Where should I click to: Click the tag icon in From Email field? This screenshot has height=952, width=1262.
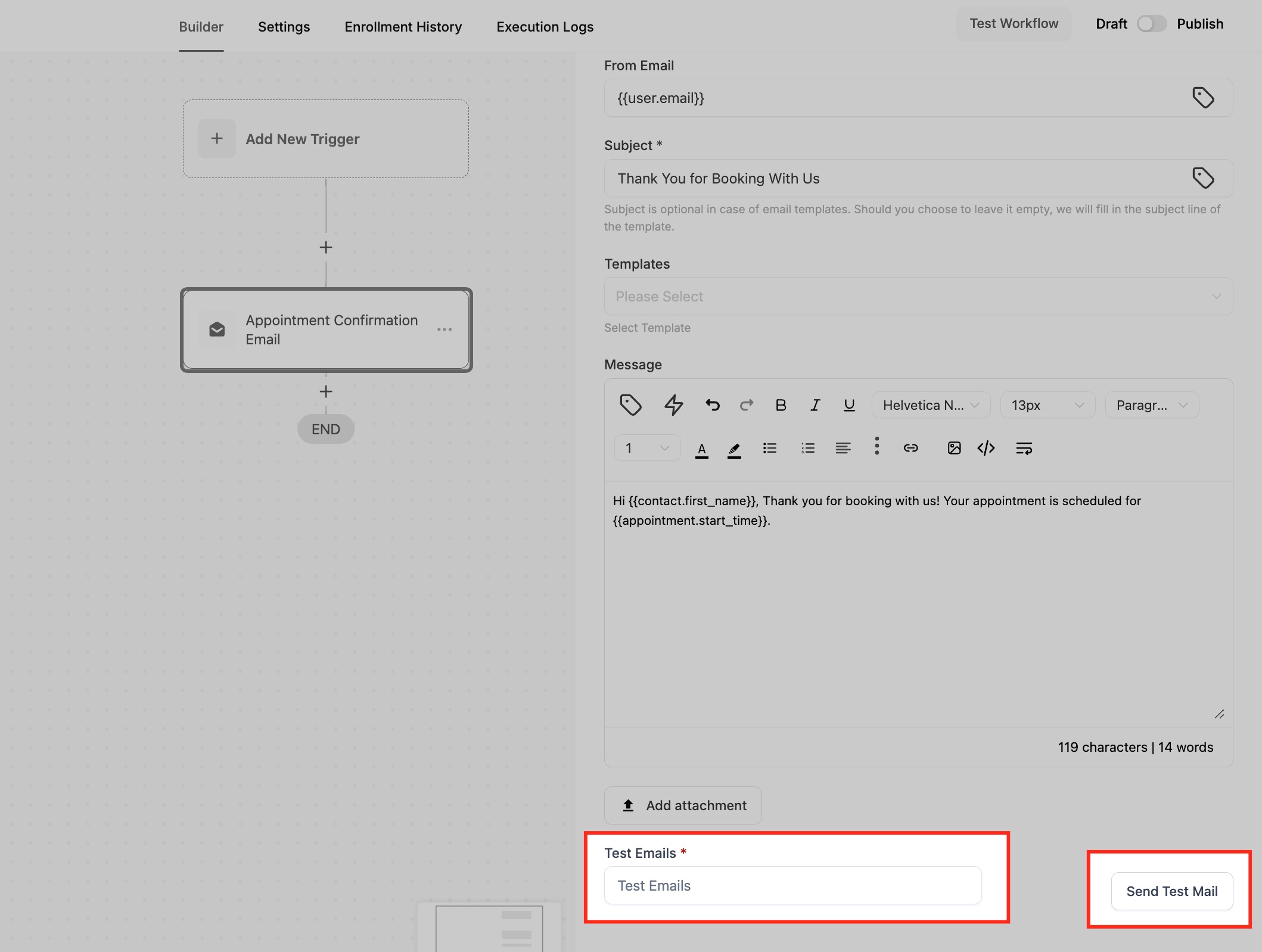pos(1203,97)
